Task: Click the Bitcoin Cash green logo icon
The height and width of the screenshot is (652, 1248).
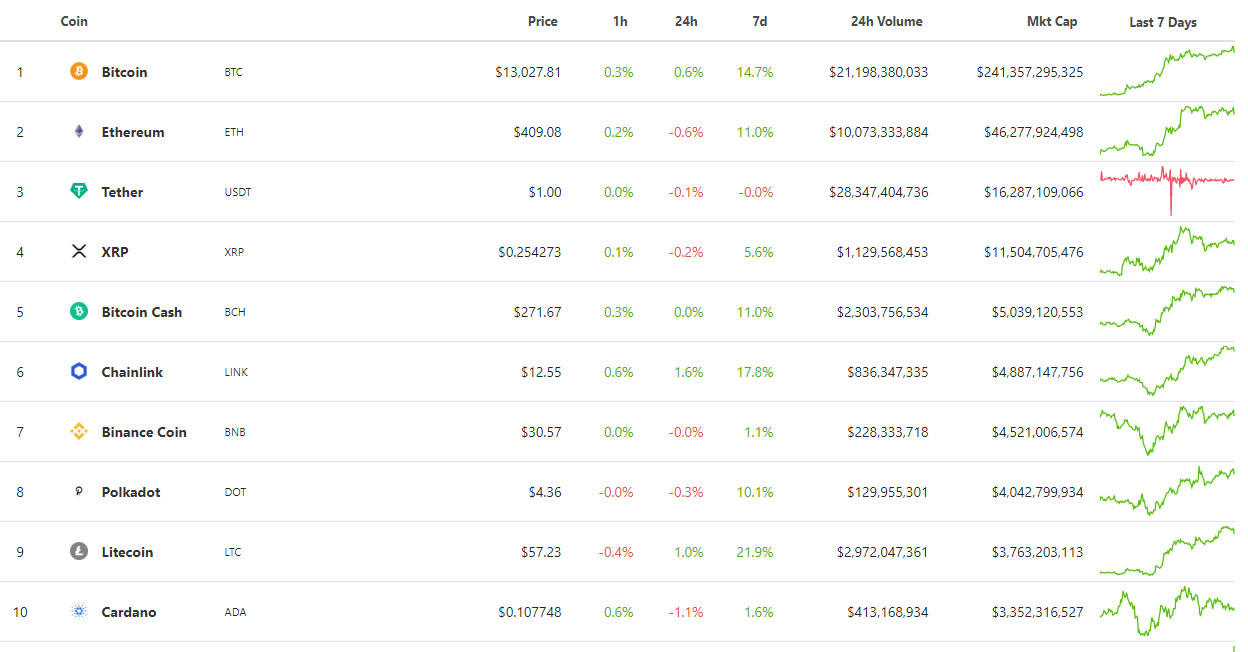Action: click(79, 312)
